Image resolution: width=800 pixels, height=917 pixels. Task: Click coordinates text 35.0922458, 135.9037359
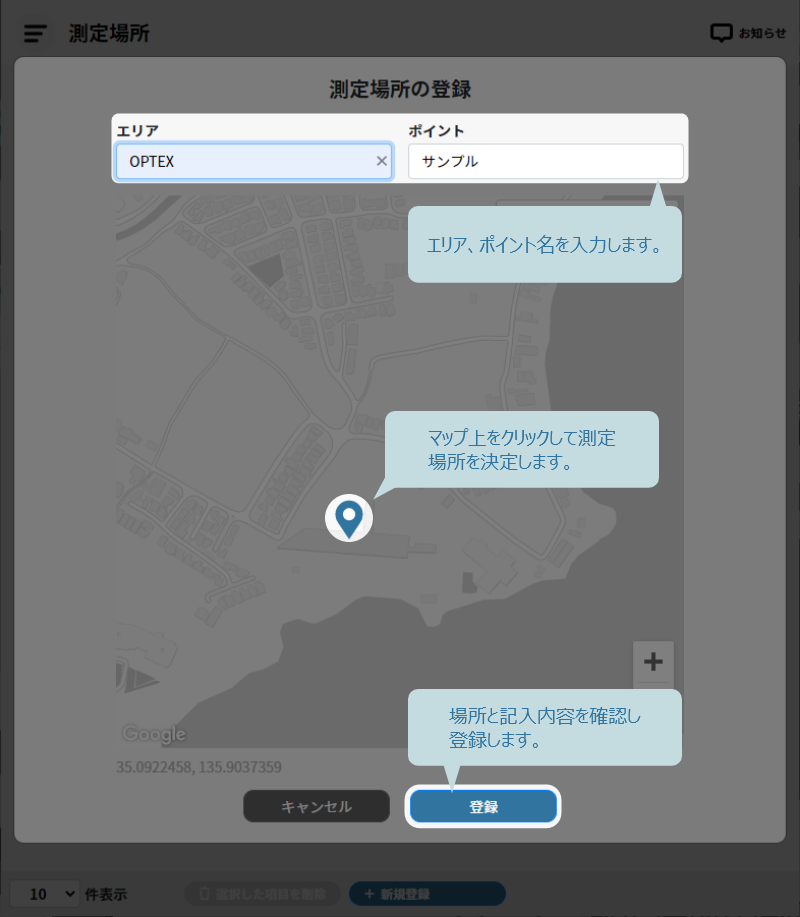click(199, 767)
